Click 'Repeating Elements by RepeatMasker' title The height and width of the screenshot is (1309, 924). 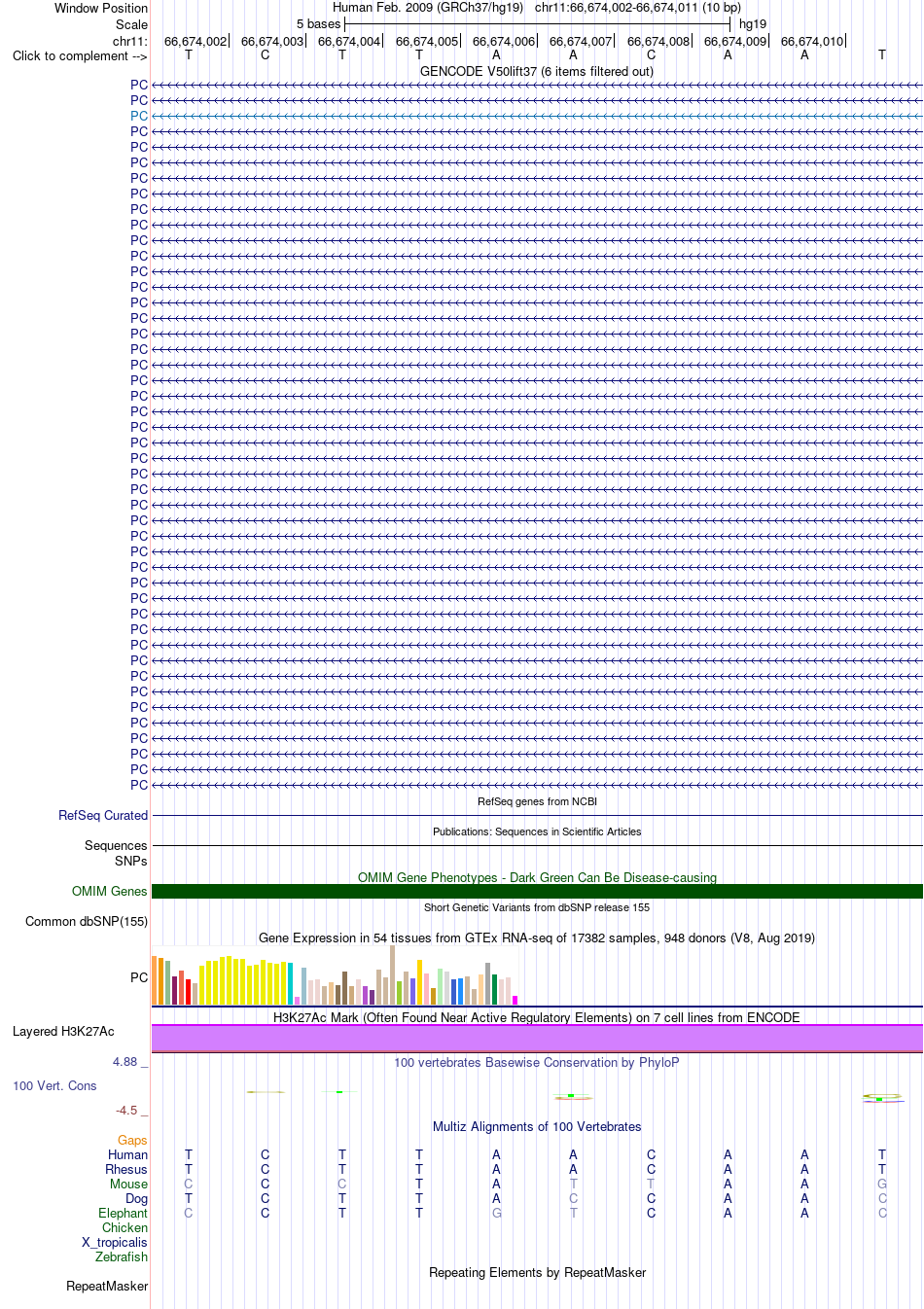(x=537, y=1272)
